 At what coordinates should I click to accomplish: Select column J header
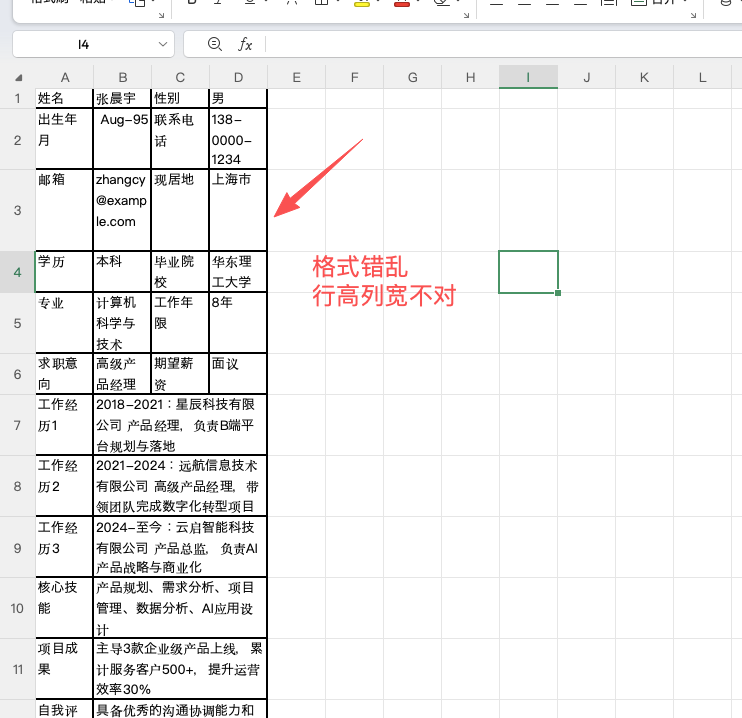click(x=587, y=77)
